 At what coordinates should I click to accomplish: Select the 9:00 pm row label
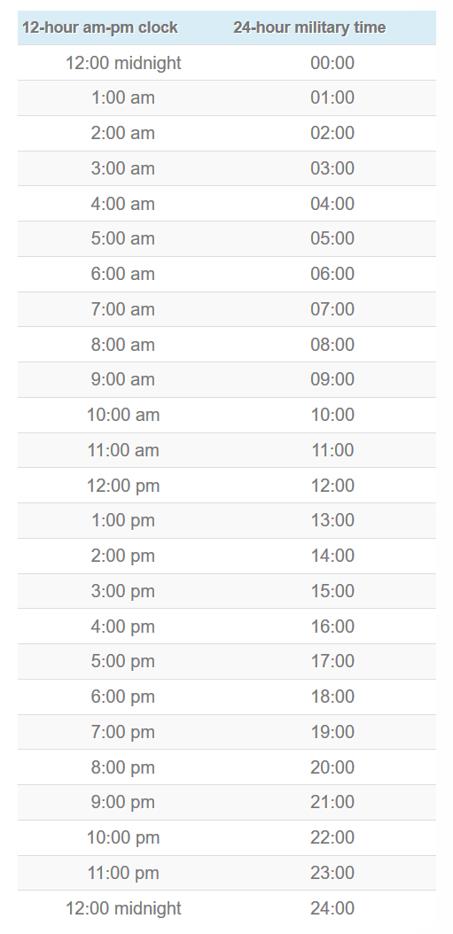coord(123,802)
